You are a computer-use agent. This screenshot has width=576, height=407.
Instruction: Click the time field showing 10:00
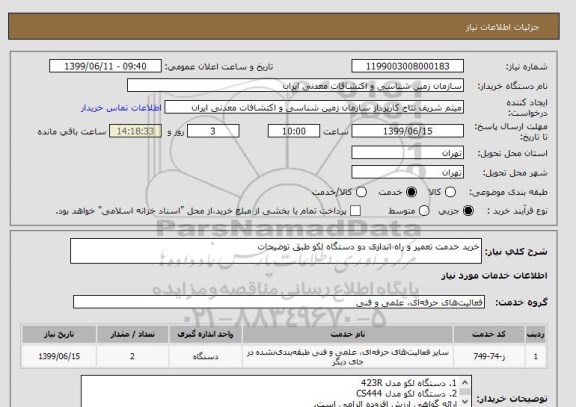pyautogui.click(x=294, y=131)
